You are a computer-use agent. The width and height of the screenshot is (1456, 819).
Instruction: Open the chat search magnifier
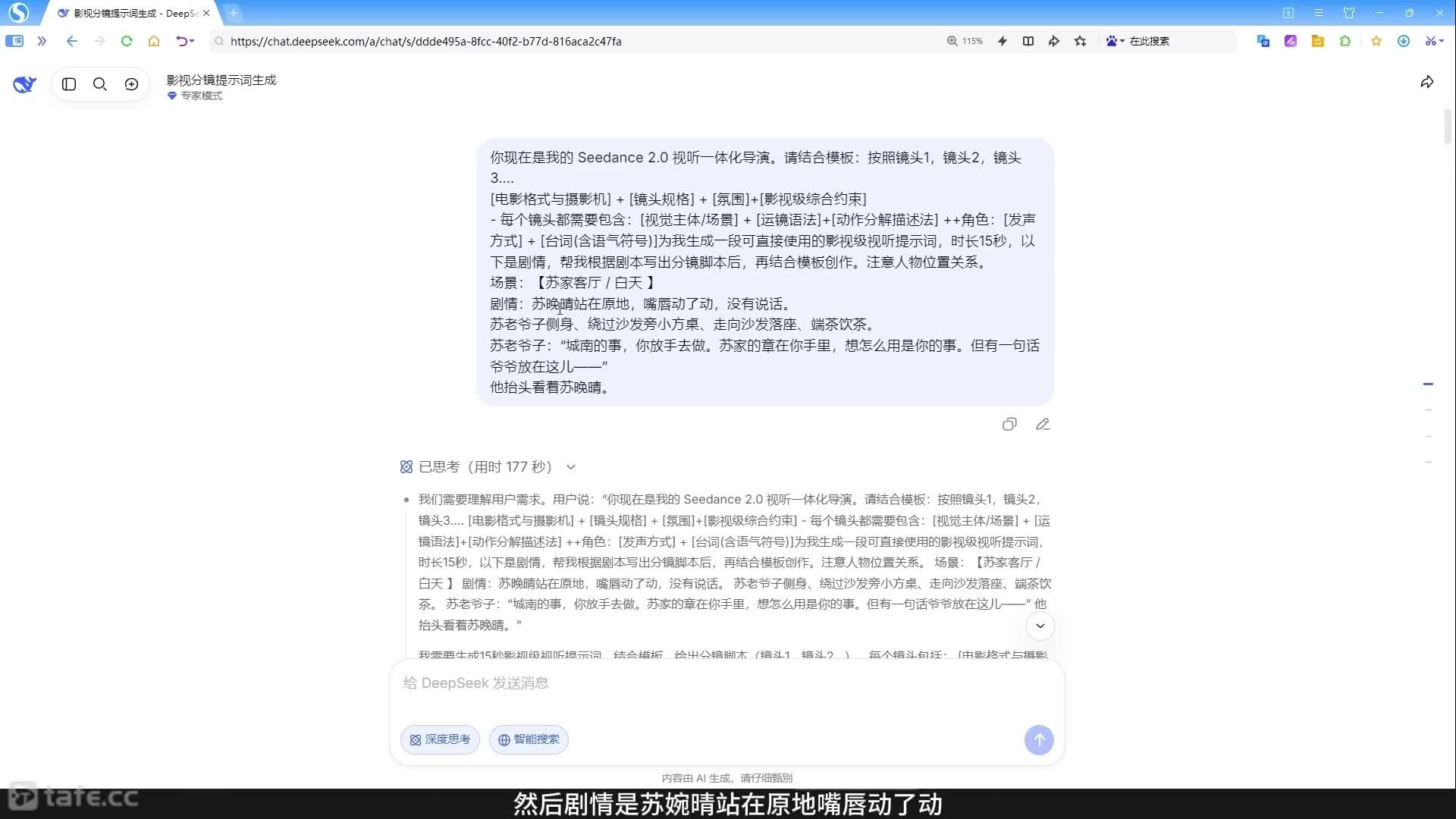click(x=100, y=84)
